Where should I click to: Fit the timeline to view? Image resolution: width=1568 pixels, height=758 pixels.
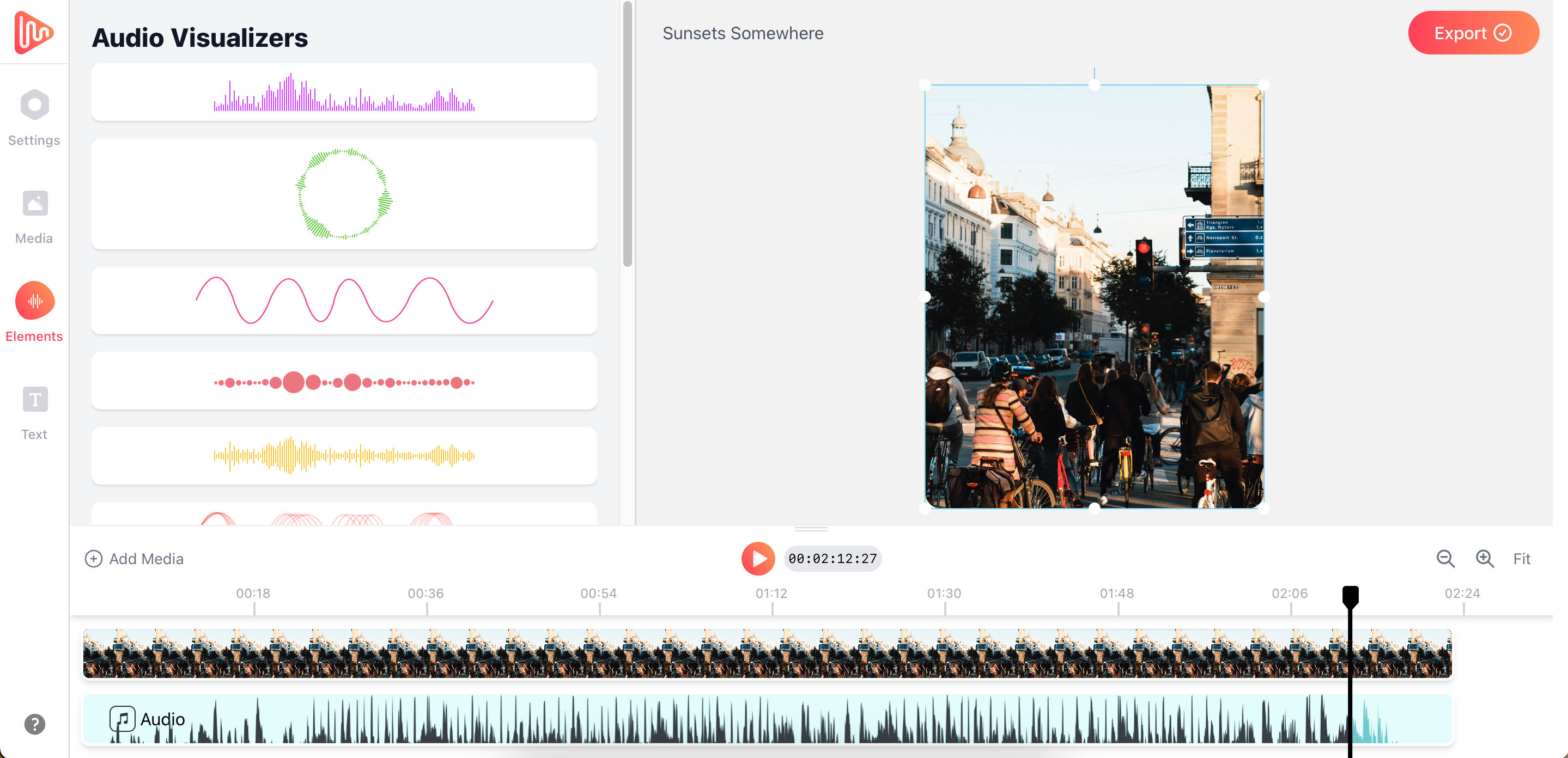click(1521, 559)
